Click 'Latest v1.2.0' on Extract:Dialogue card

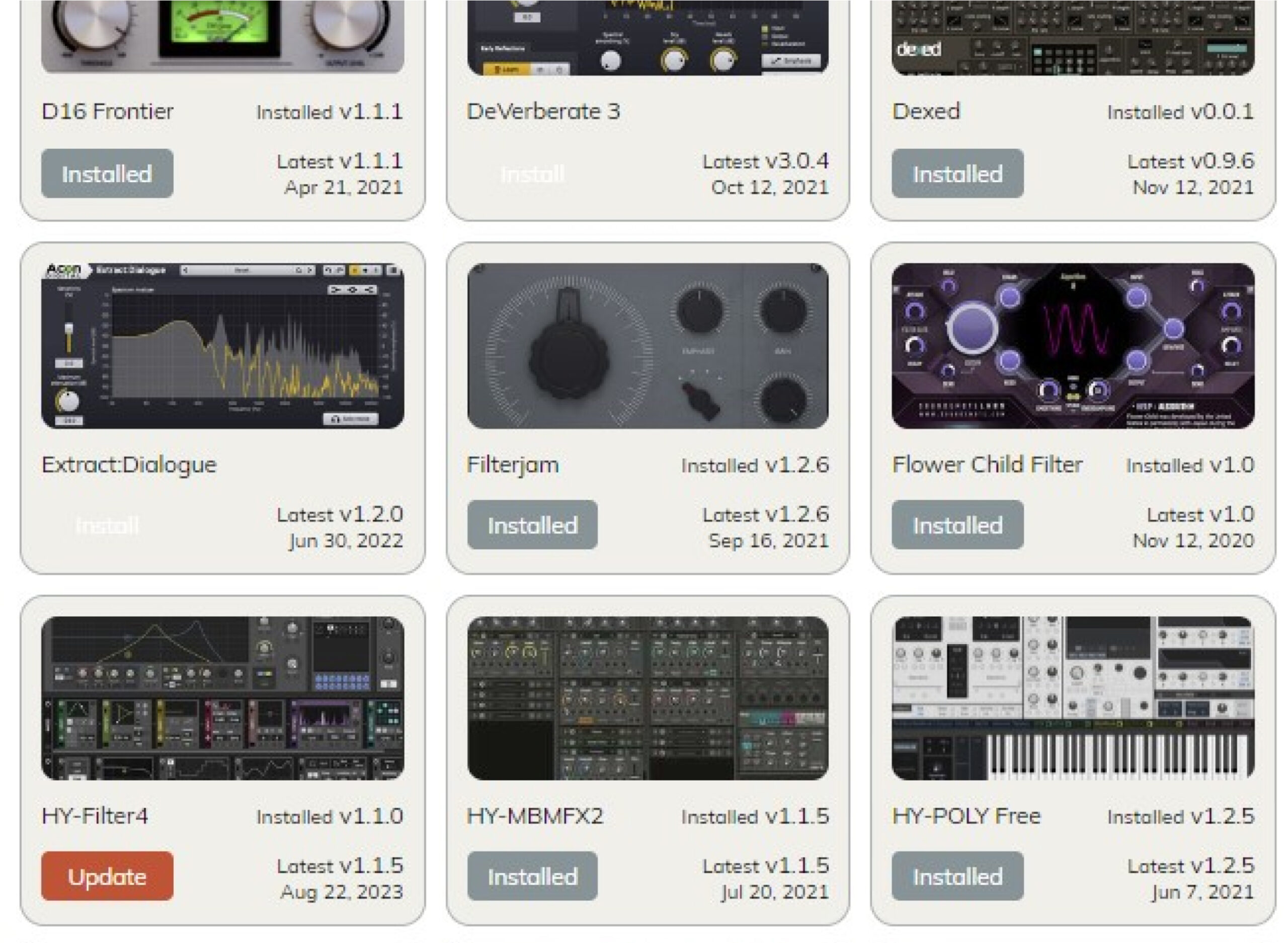(340, 515)
